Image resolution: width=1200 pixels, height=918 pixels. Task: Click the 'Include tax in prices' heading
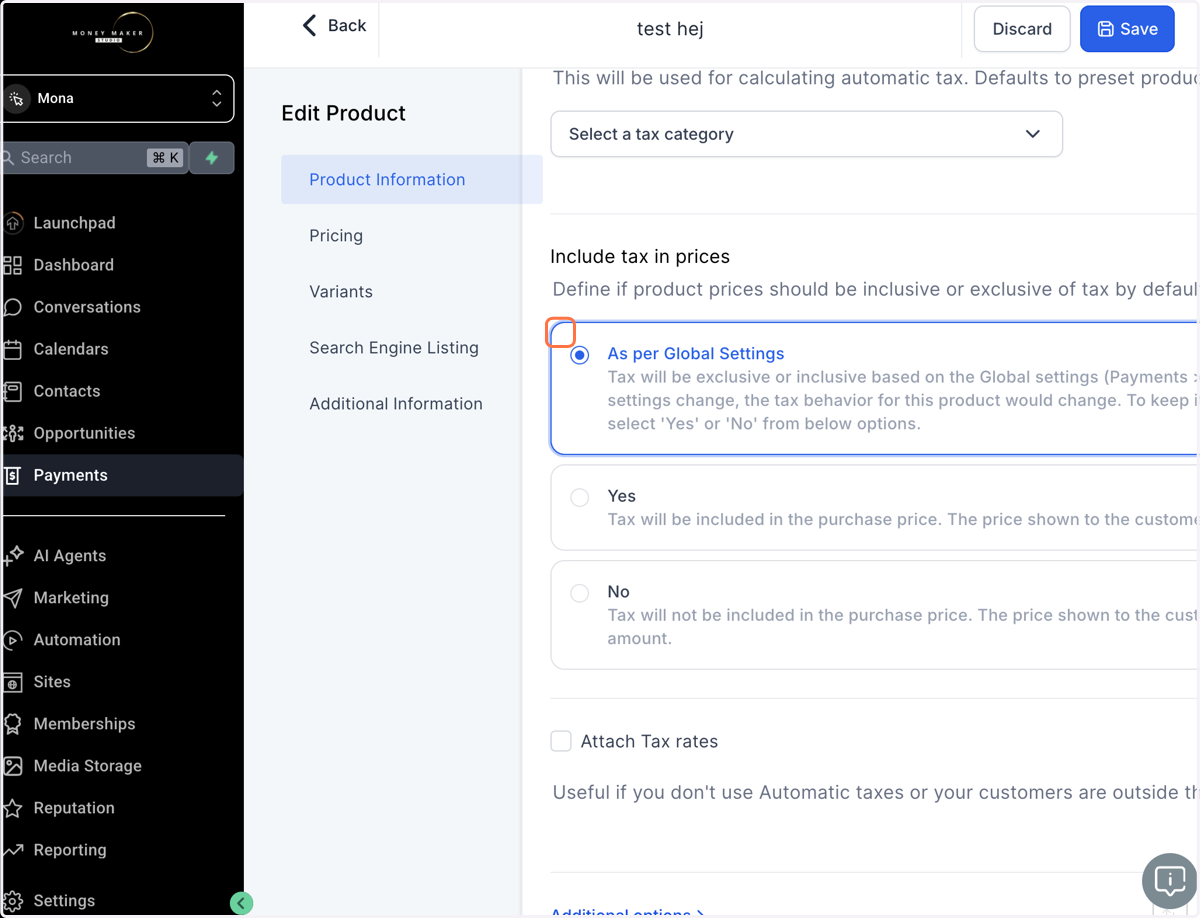click(x=640, y=257)
